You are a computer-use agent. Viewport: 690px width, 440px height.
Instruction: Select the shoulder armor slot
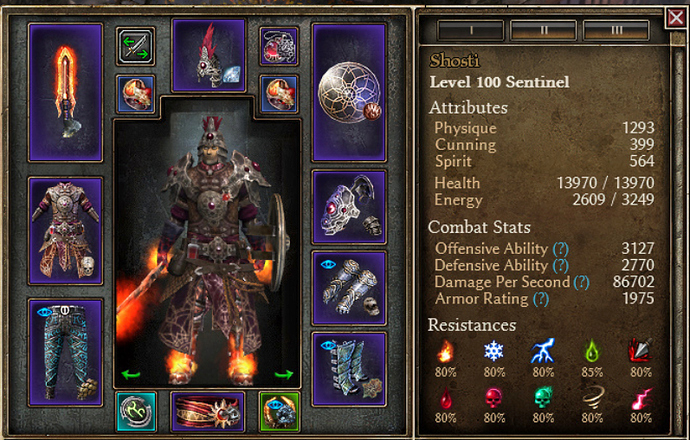point(349,207)
